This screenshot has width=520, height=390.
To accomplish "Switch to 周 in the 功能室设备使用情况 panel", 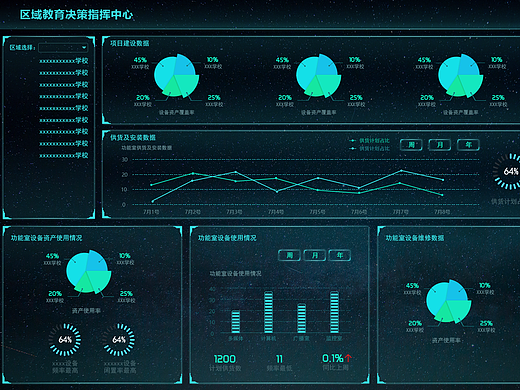I will click(289, 255).
